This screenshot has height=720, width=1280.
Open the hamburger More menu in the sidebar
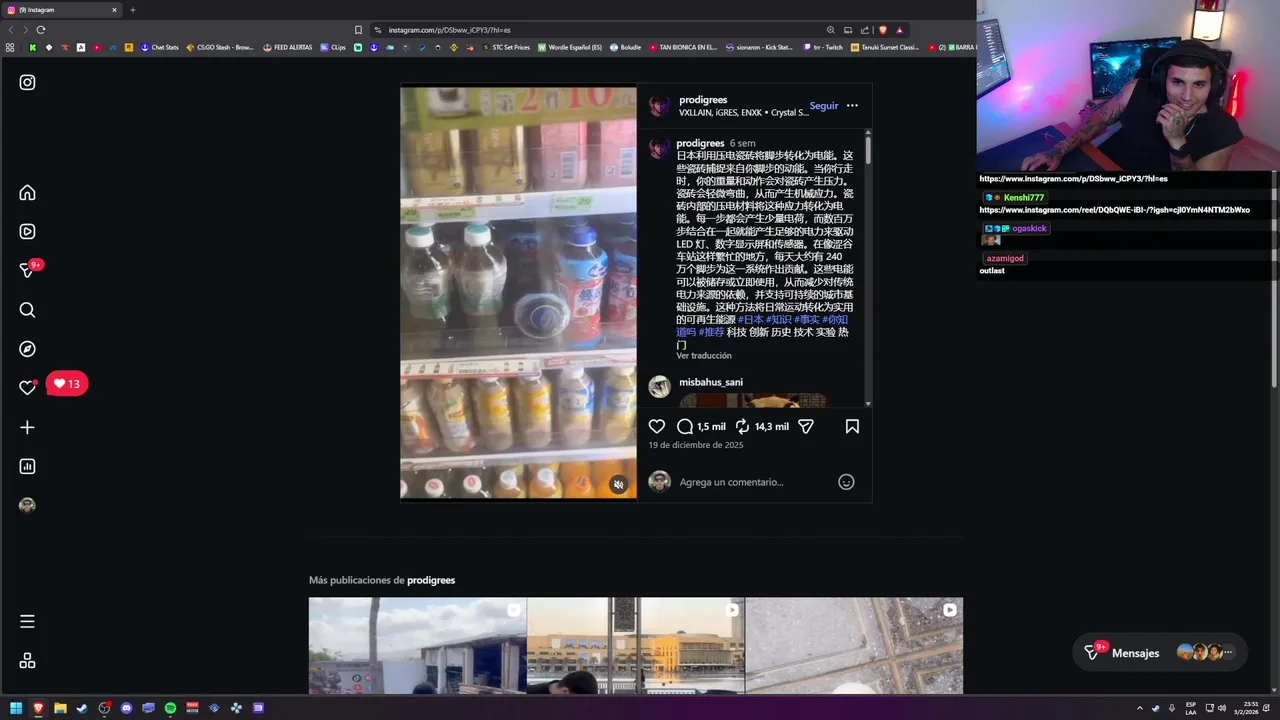tap(27, 622)
